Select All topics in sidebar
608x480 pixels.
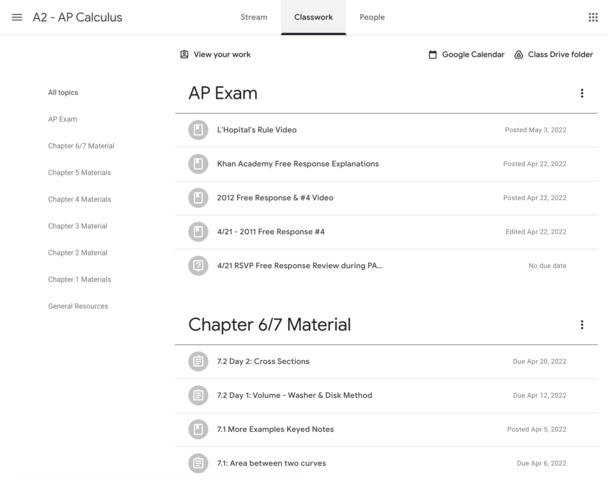(x=63, y=92)
